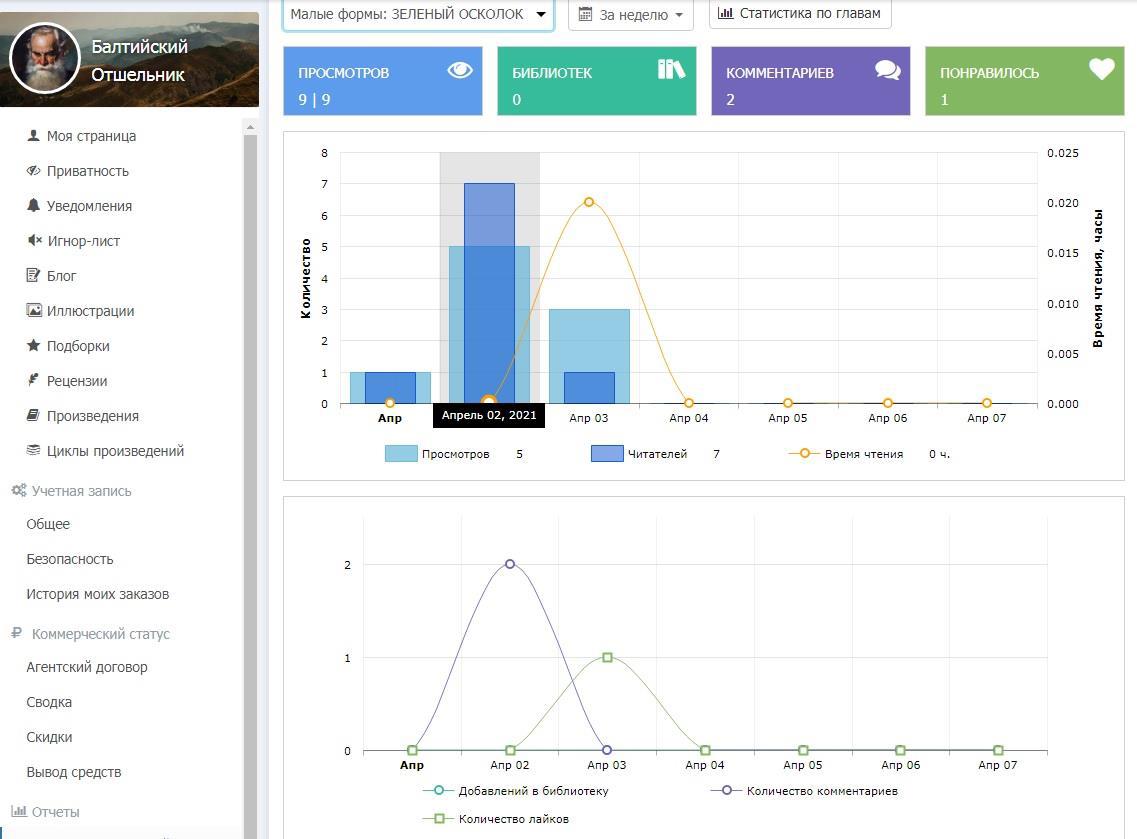This screenshot has height=839, width=1137.
Task: Click the muted speaker icon beside Игнор-лист
Action: point(33,240)
